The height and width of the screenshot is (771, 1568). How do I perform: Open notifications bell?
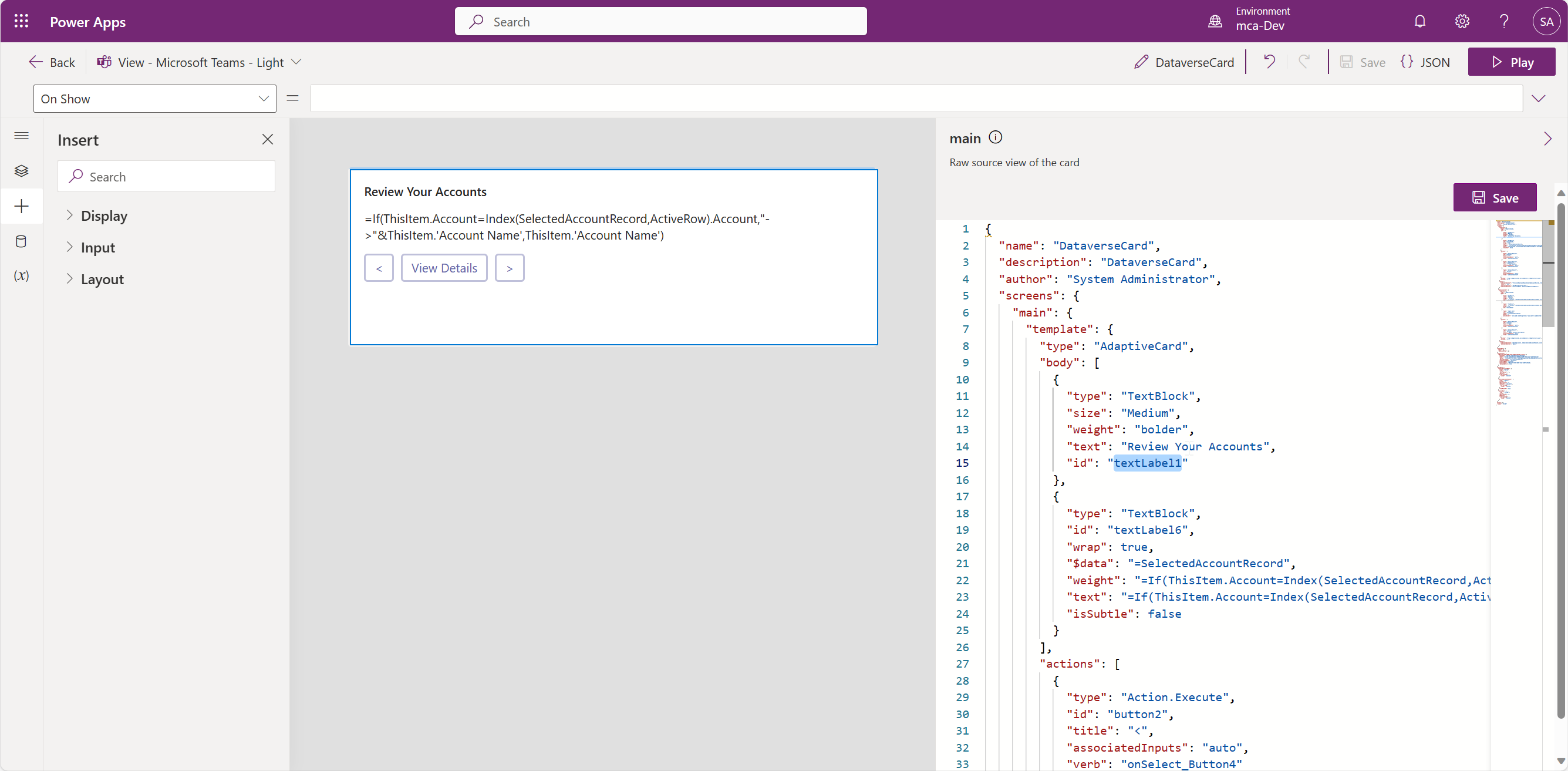point(1420,21)
